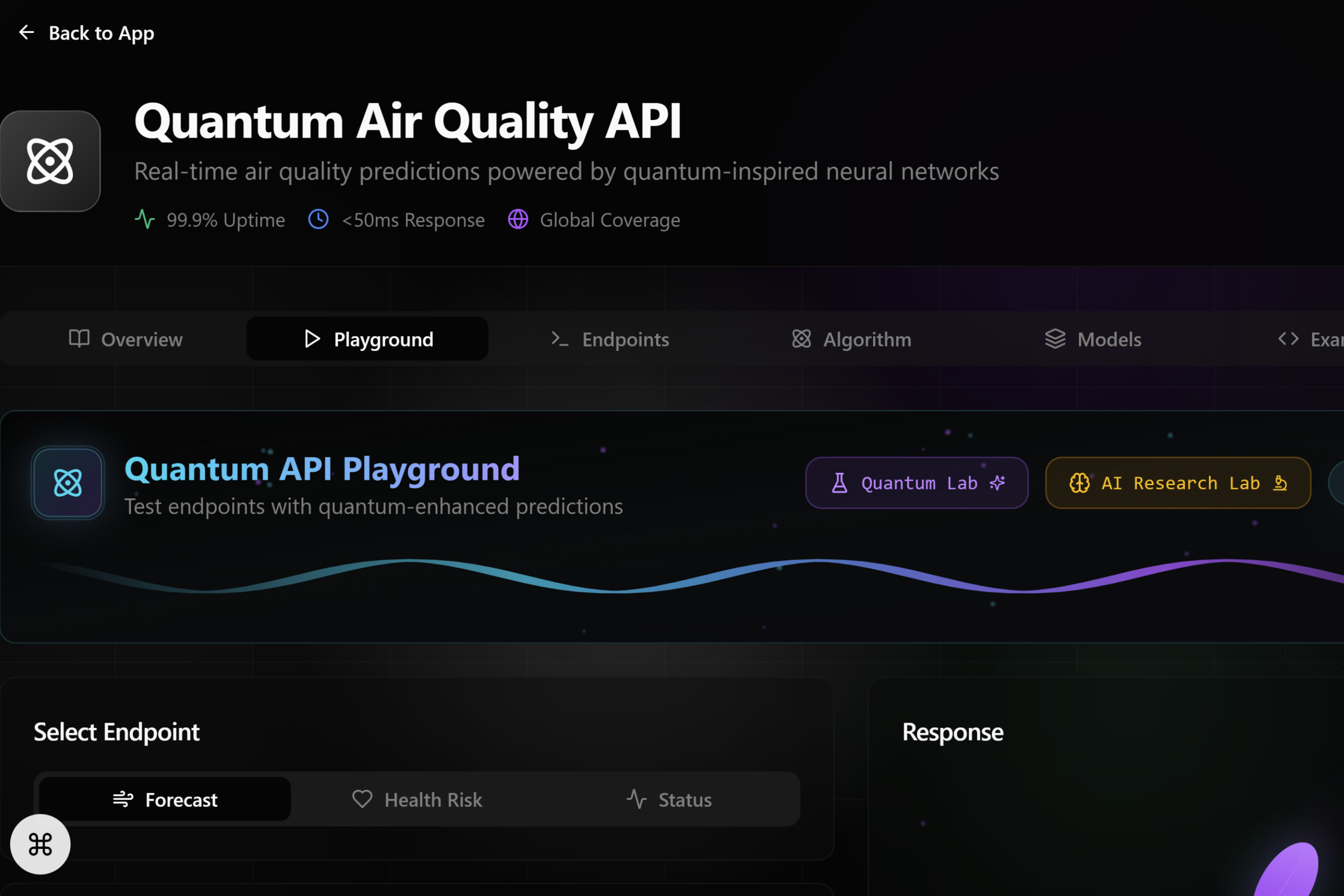The height and width of the screenshot is (896, 1344).
Task: Click the Back to App link
Action: pos(101,33)
